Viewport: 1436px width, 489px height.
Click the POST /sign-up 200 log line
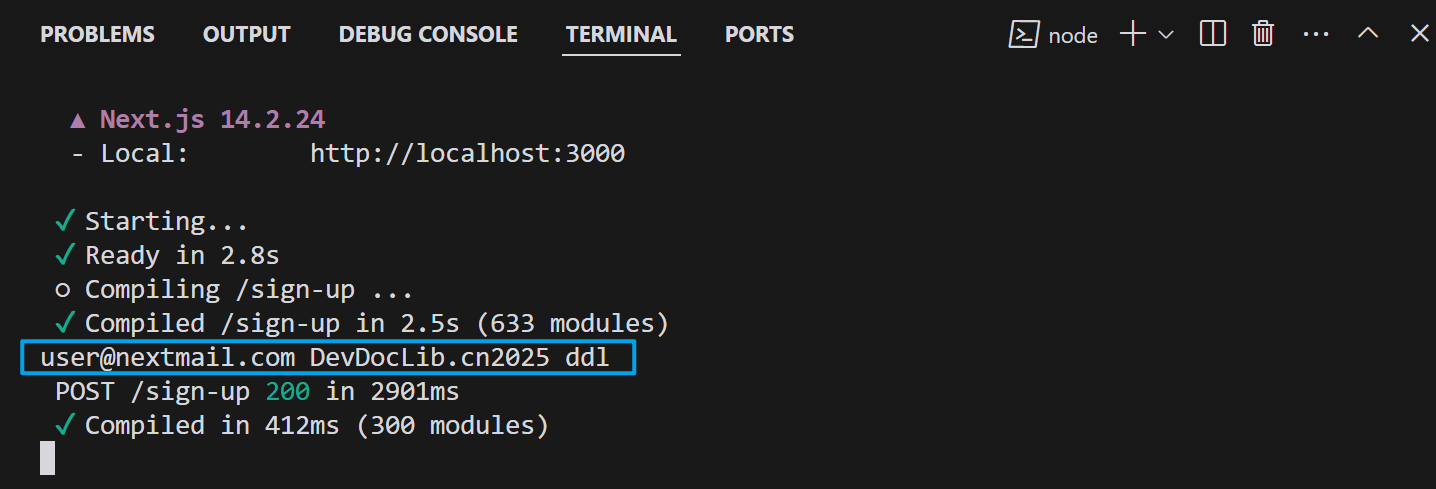coord(257,391)
